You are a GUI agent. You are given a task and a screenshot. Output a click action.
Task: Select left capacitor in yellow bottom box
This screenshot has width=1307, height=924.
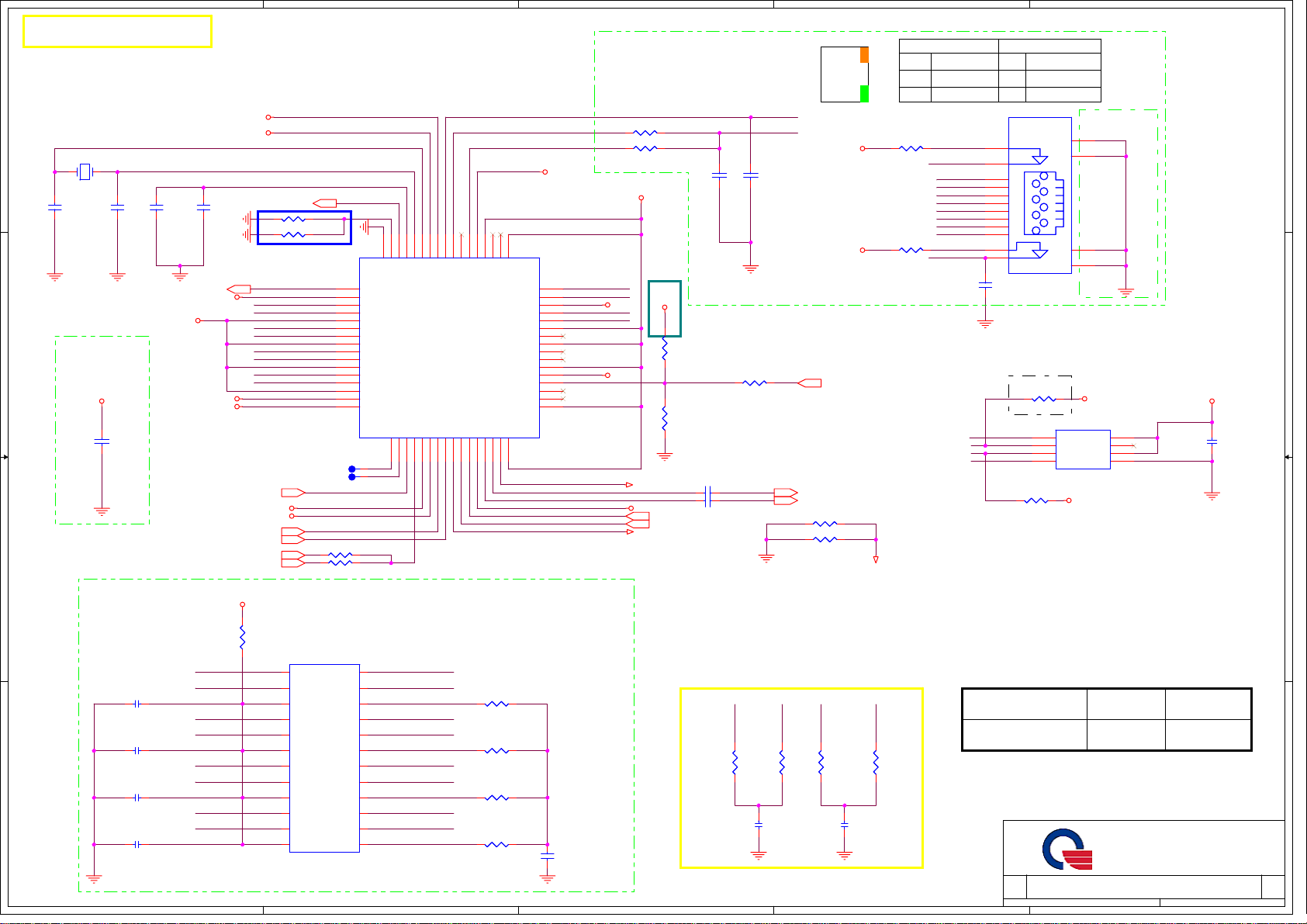pyautogui.click(x=759, y=825)
